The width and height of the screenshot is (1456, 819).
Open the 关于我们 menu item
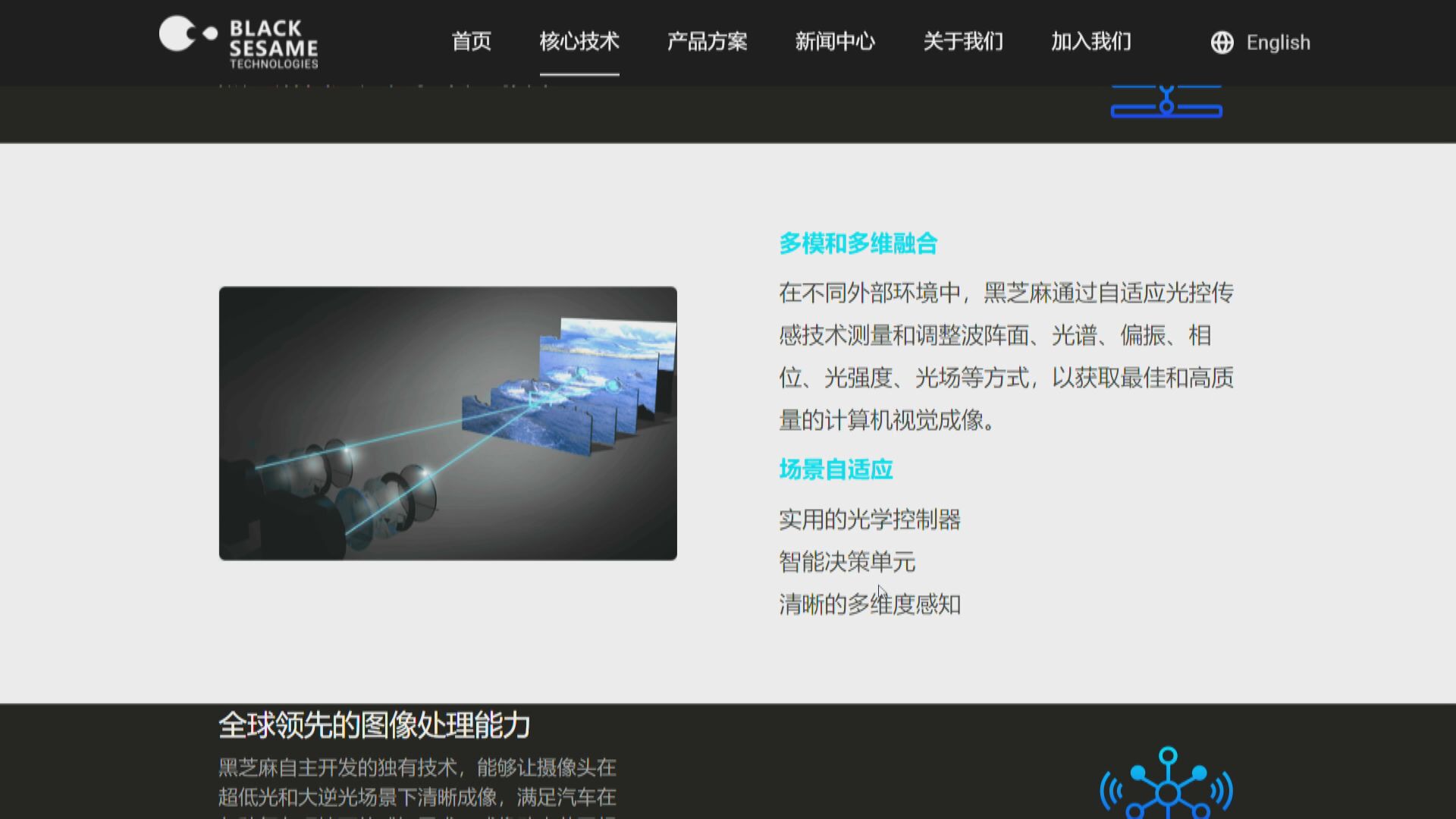tap(963, 42)
